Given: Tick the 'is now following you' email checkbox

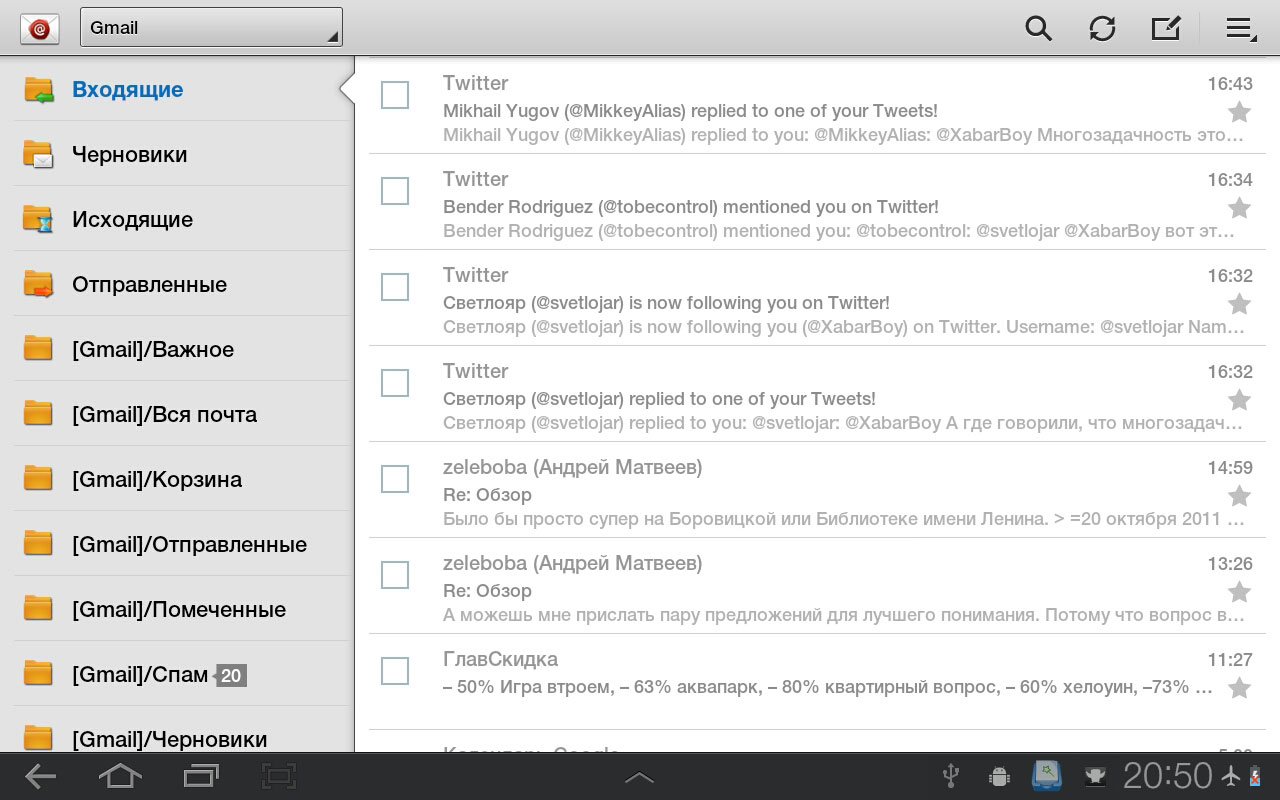Looking at the screenshot, I should pos(395,287).
